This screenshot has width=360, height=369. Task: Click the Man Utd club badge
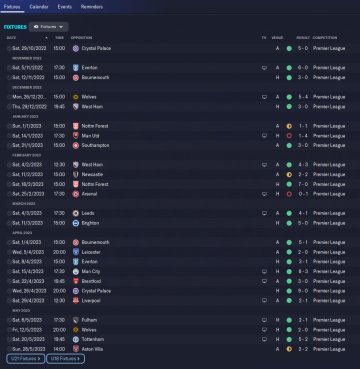[x=76, y=136]
